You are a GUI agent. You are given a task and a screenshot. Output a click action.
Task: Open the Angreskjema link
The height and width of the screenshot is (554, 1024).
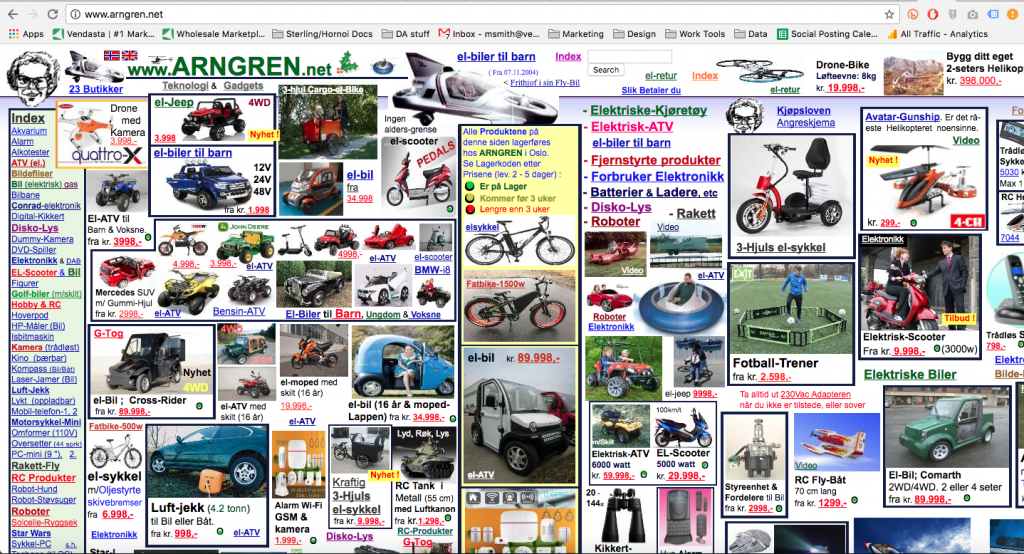tap(805, 123)
